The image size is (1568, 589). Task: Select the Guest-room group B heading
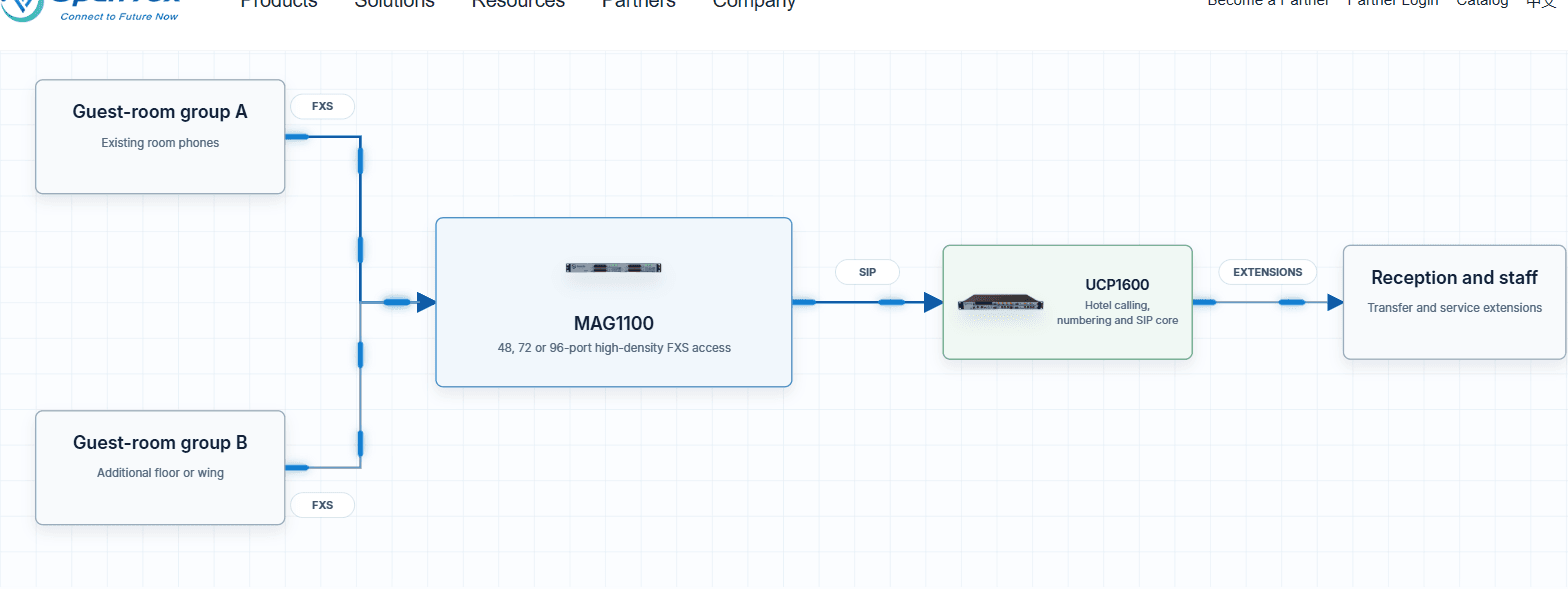point(160,443)
